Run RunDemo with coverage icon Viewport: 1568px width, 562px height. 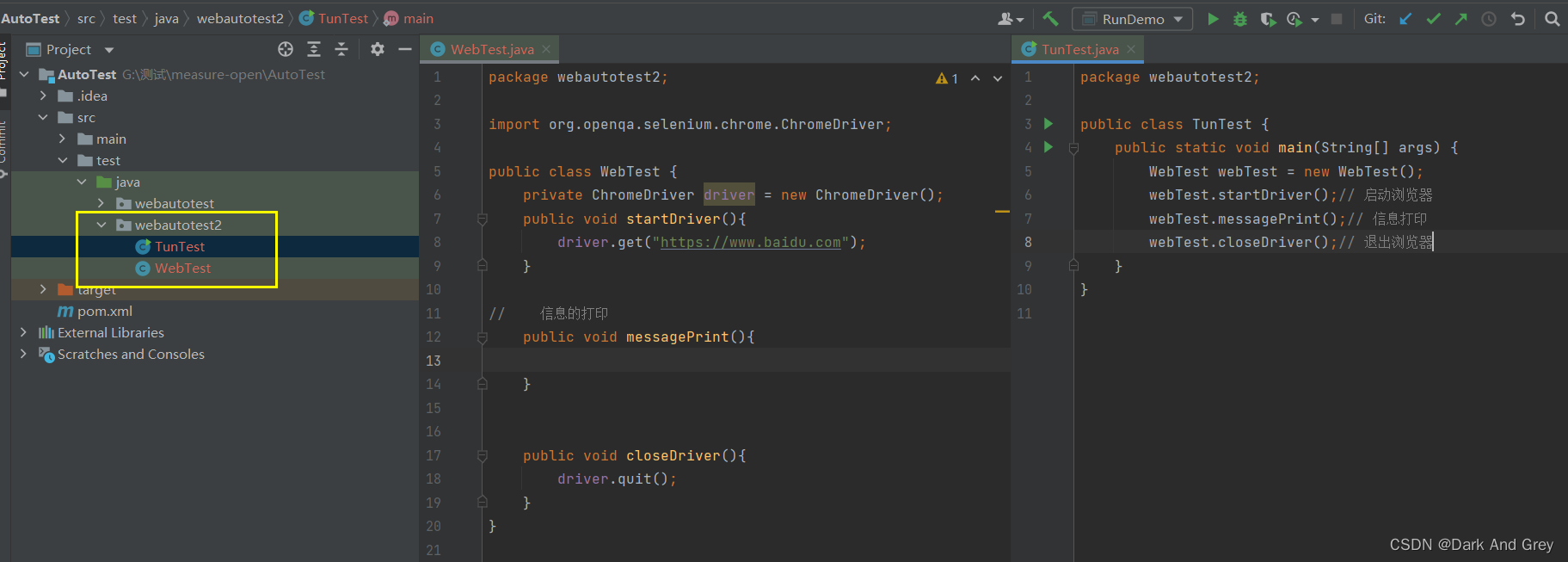tap(1268, 19)
